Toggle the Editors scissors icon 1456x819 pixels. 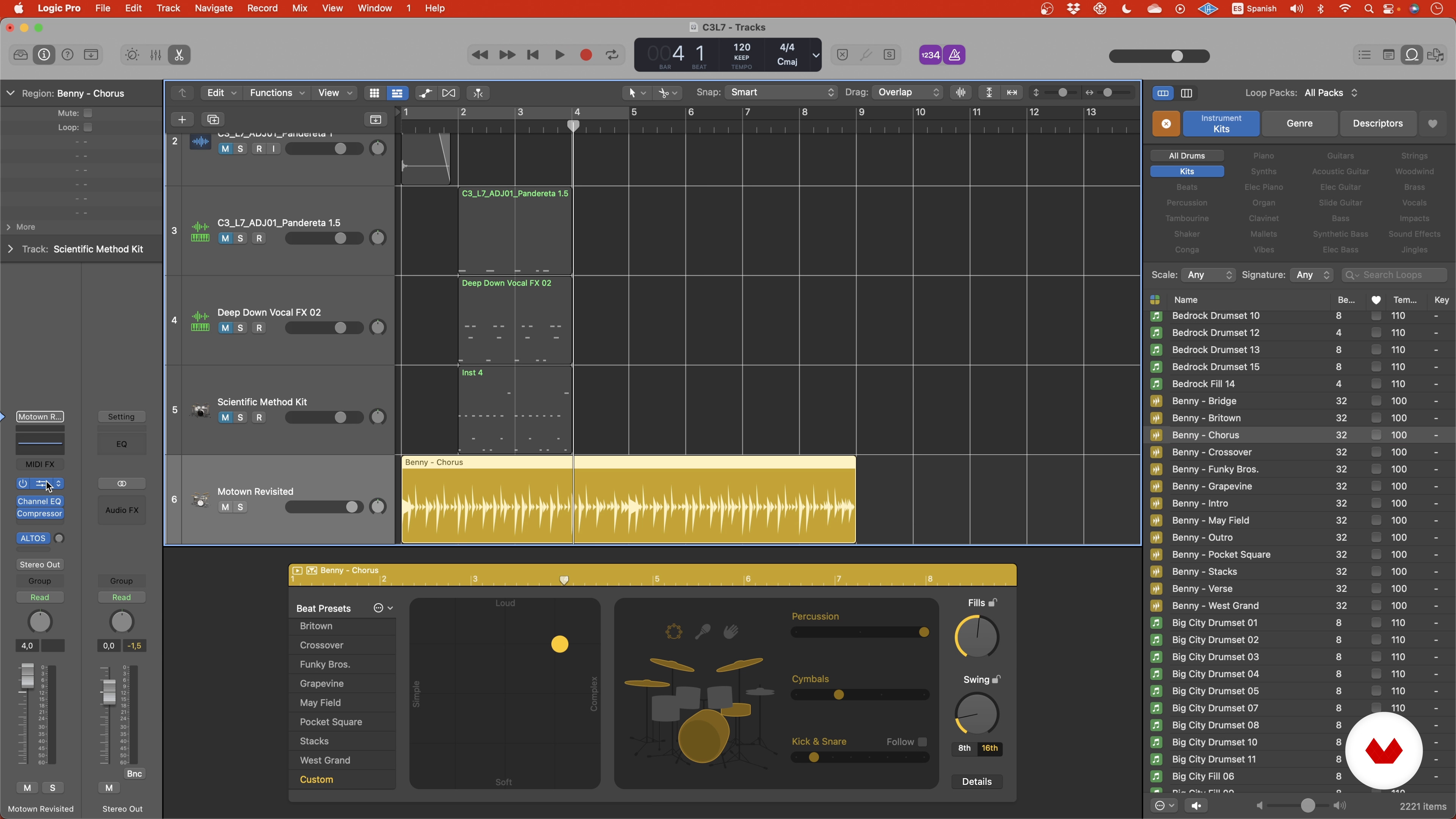coord(179,55)
